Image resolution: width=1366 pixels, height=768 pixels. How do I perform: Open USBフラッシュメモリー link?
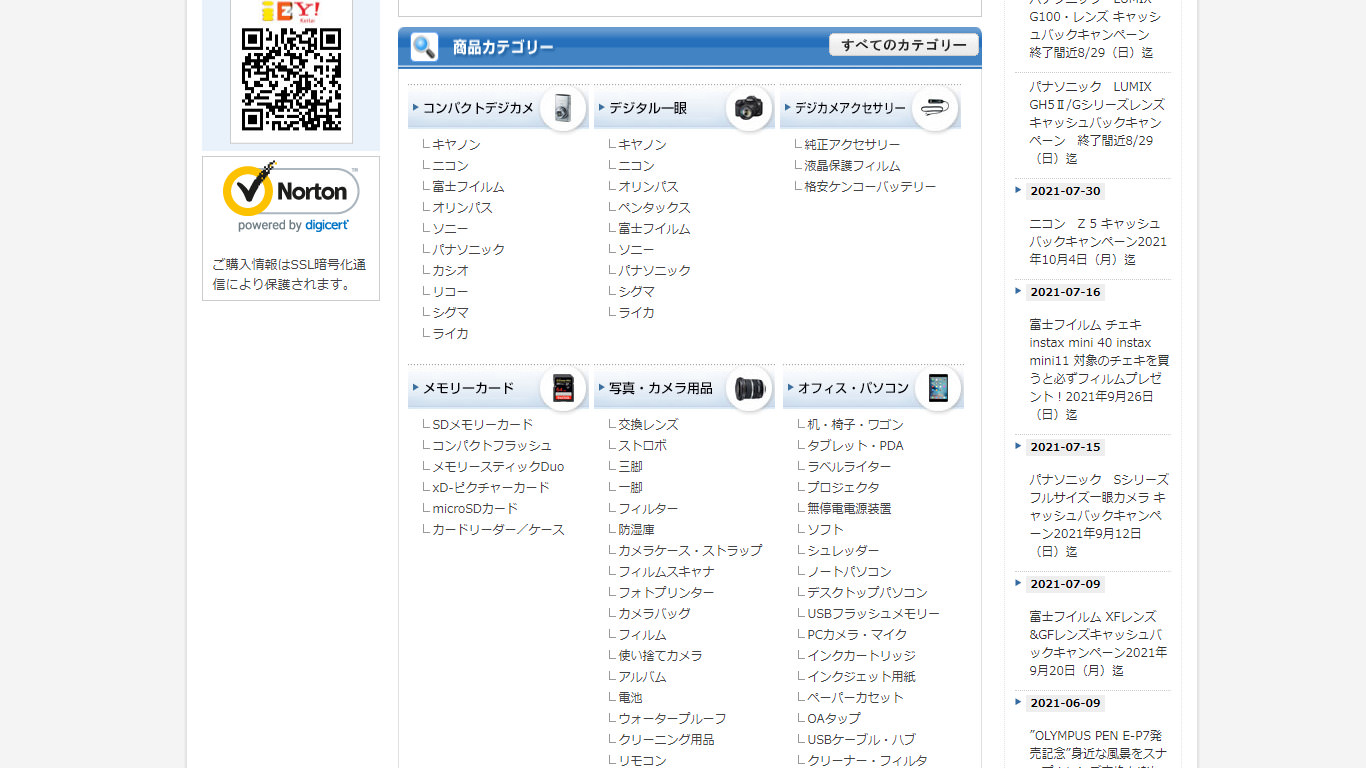[x=873, y=614]
